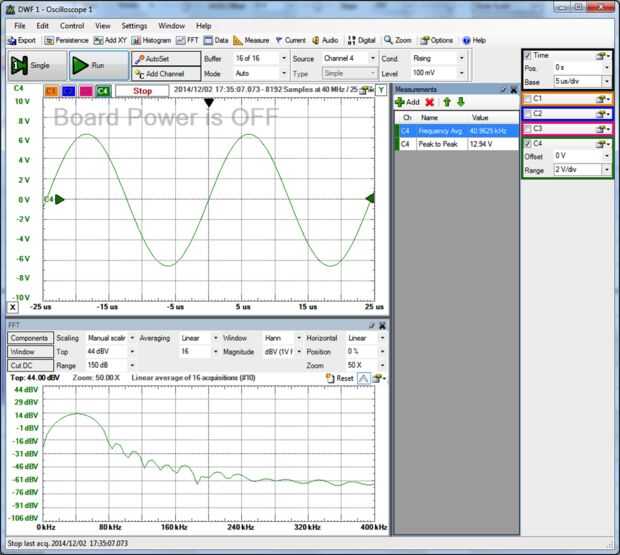Screen dimensions: 620x555
Task: Move measurement up with green up arrow
Action: coord(446,102)
